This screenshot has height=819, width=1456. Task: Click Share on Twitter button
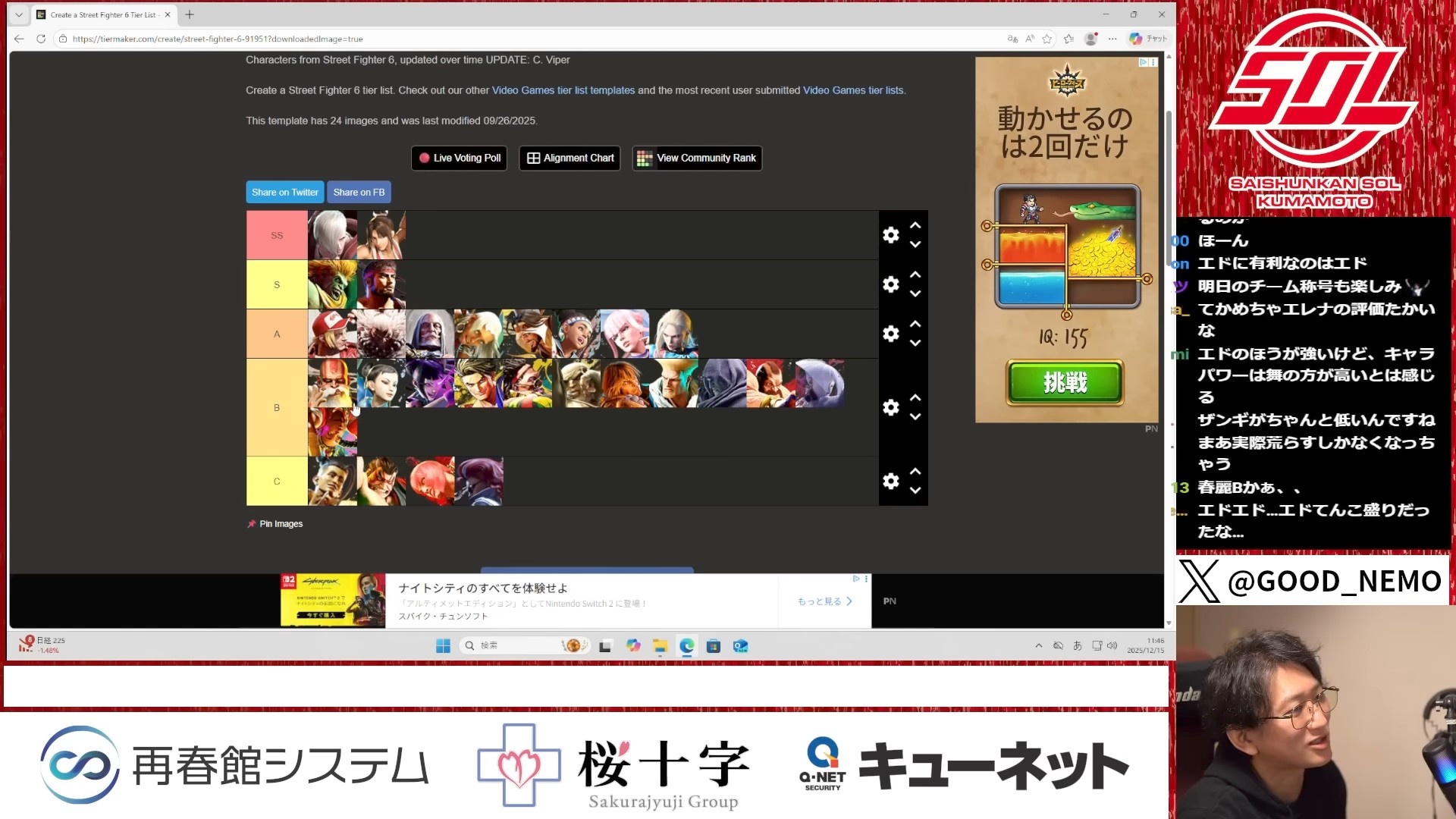pyautogui.click(x=284, y=192)
